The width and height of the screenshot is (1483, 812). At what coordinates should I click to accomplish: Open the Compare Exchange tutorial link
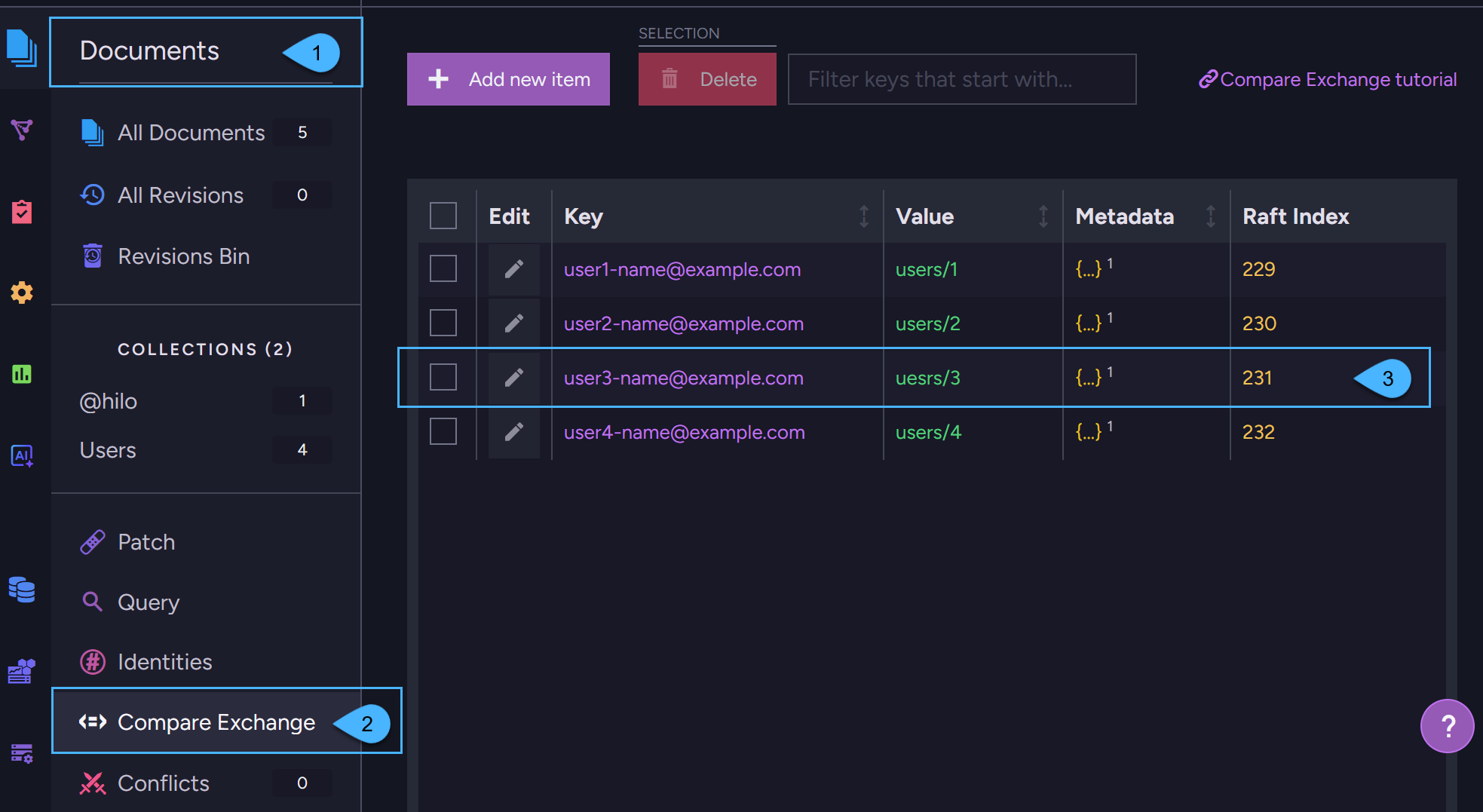click(1328, 79)
